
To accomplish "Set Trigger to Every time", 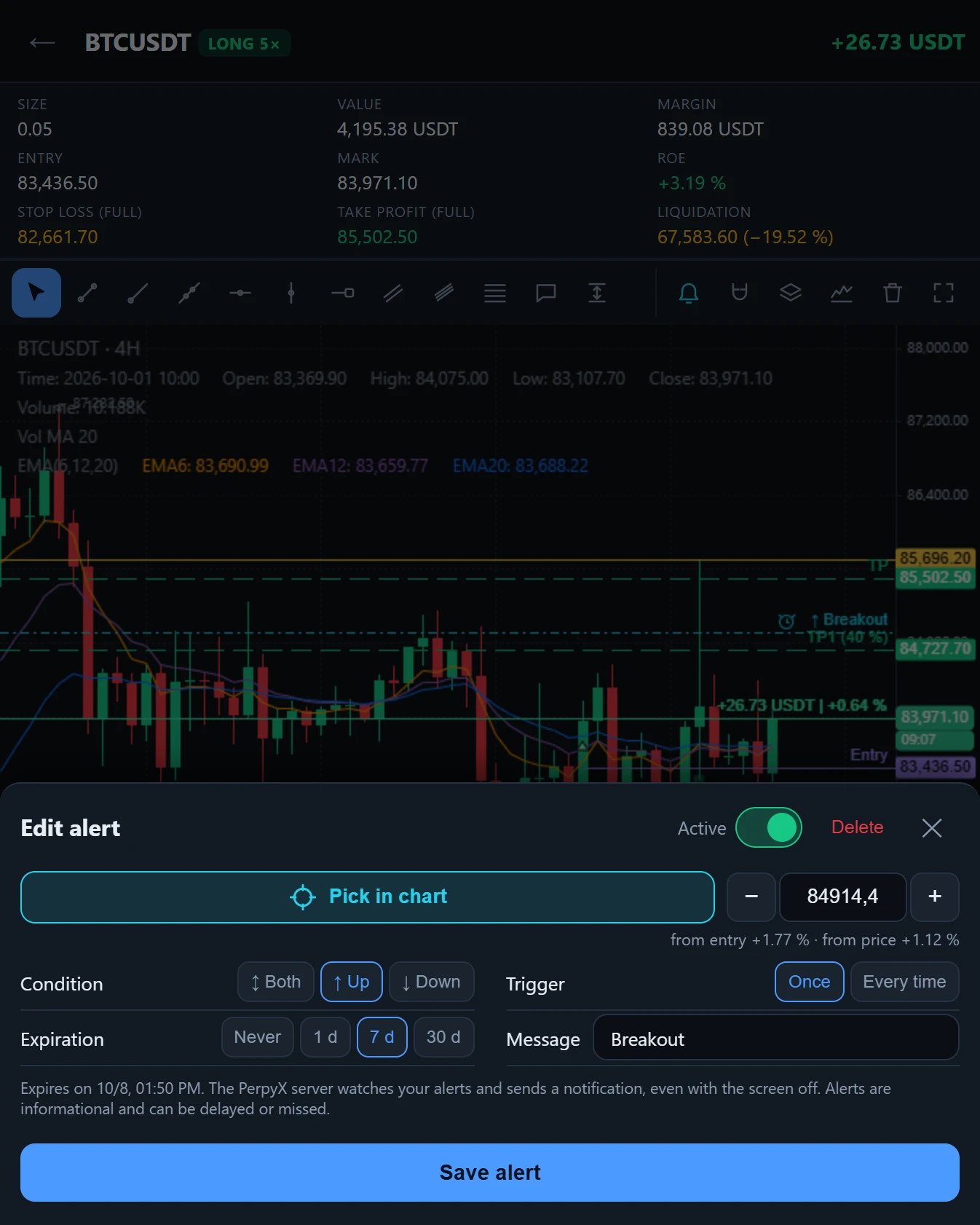I will [905, 982].
